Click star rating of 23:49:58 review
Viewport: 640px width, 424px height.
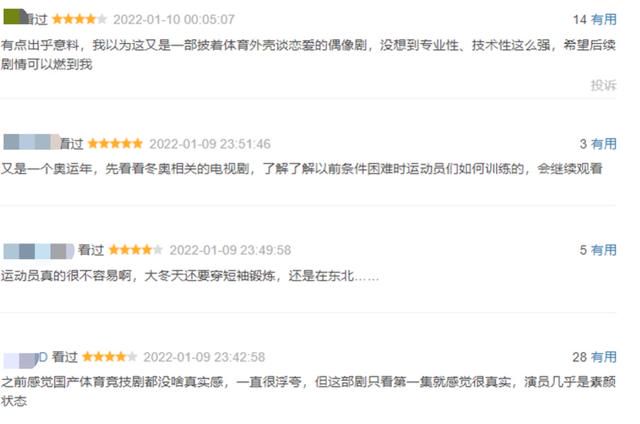click(136, 250)
